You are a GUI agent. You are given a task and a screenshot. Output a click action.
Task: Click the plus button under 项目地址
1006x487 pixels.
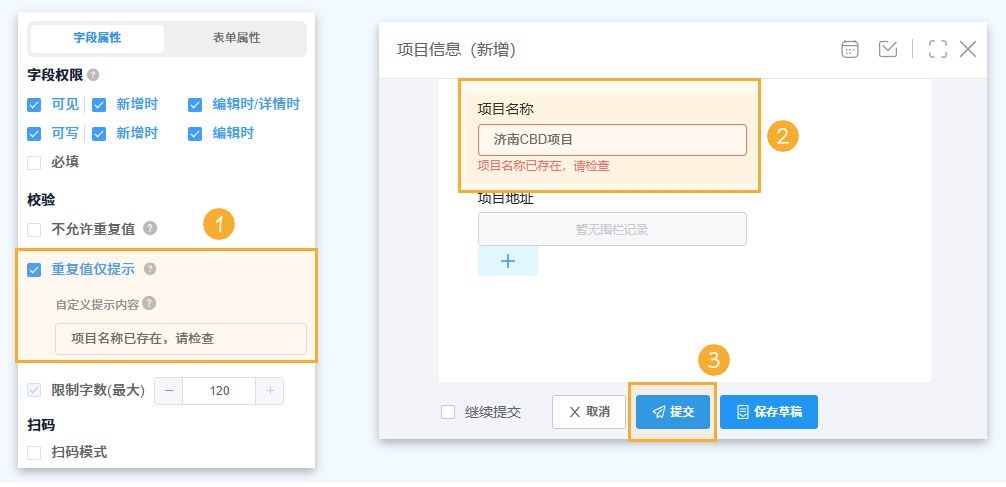[x=507, y=261]
